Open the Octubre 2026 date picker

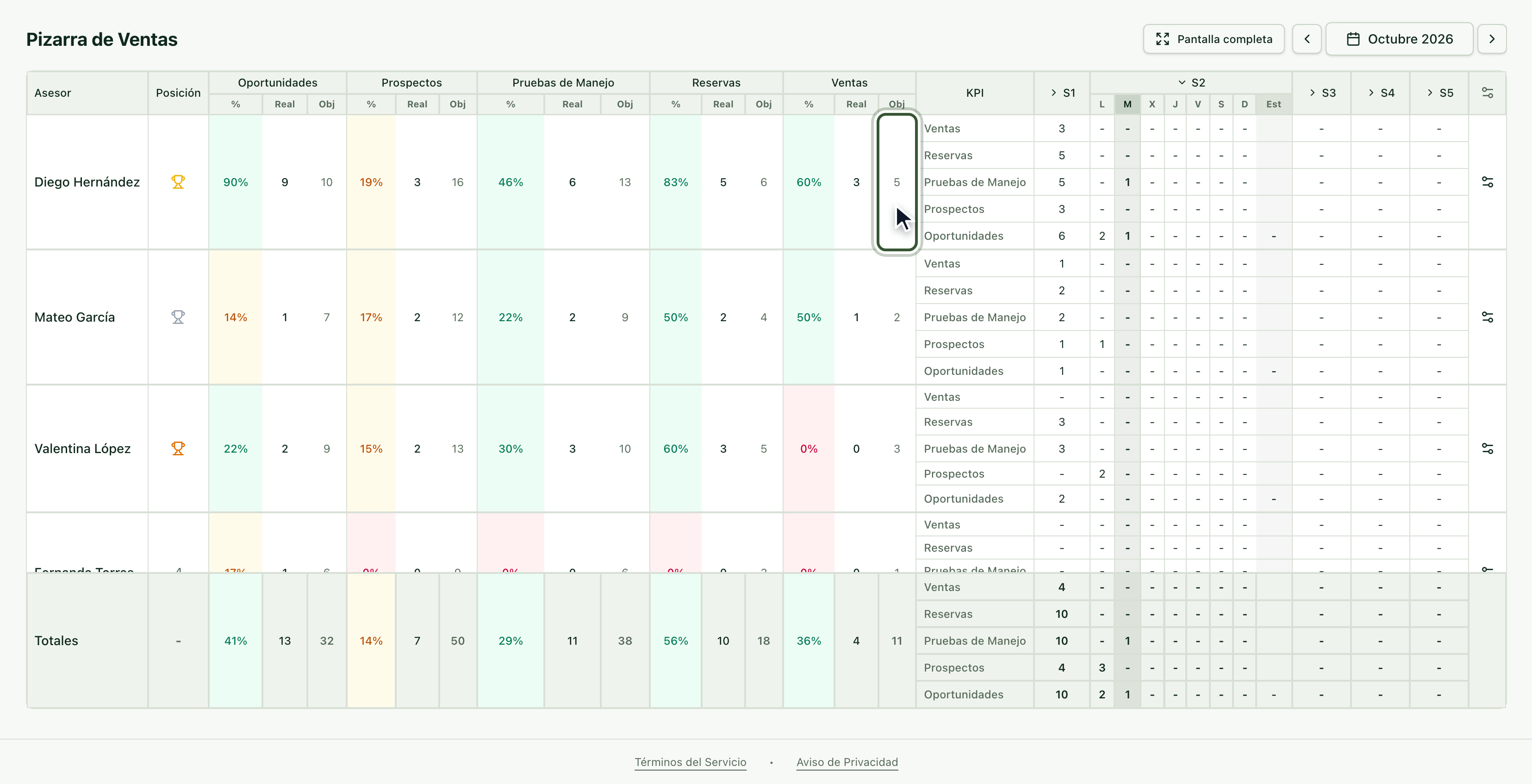coord(1399,39)
